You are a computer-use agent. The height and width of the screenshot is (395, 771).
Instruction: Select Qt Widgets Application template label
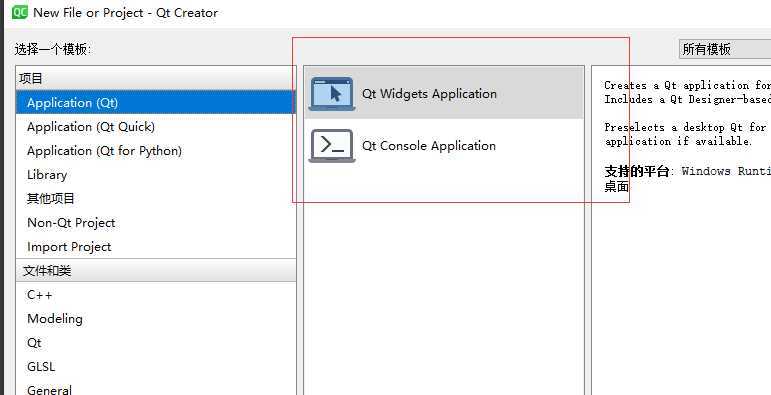[x=429, y=93]
